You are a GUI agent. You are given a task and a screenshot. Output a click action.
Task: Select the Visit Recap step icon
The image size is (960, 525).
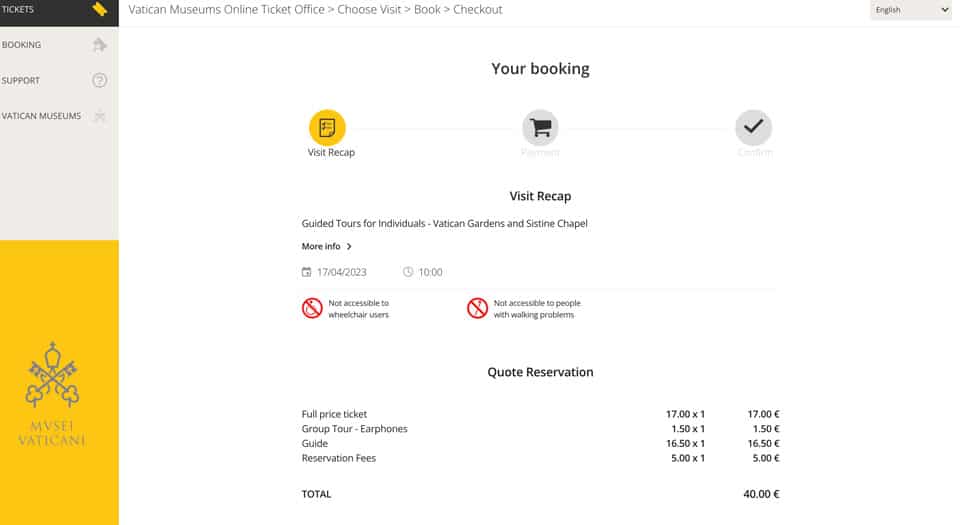pos(327,127)
